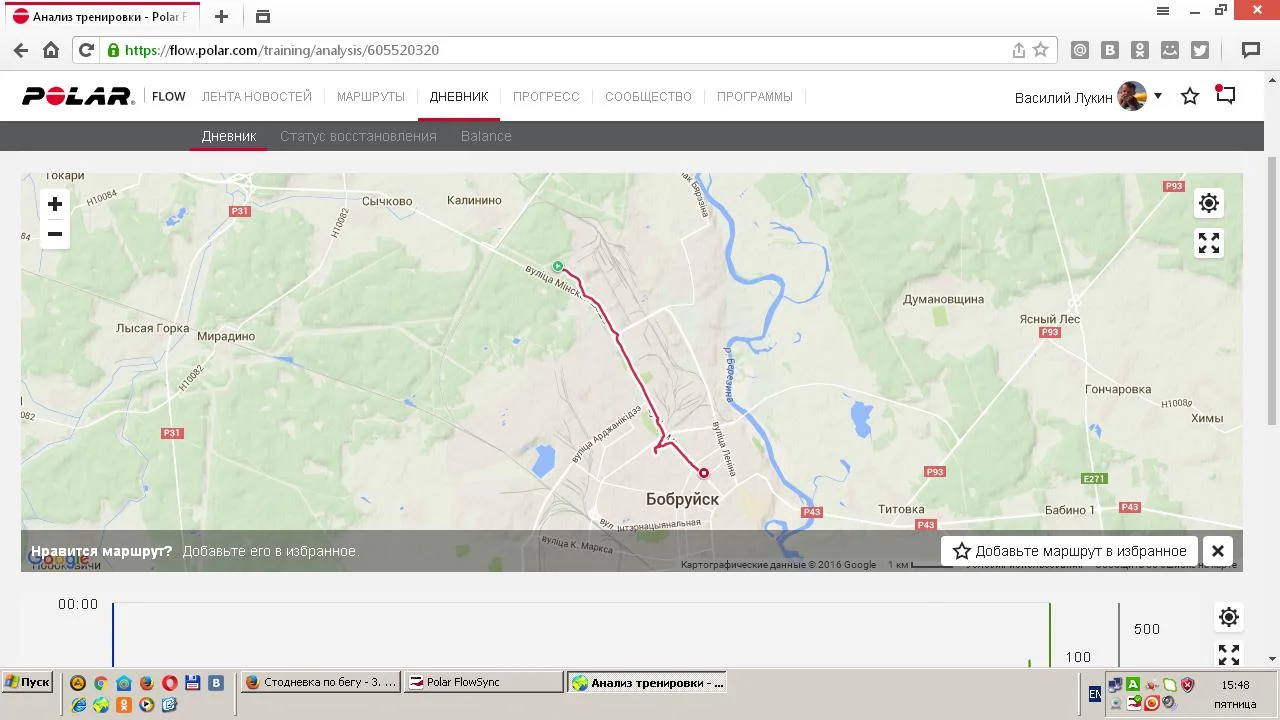Open map settings gear icon
Image resolution: width=1280 pixels, height=720 pixels.
click(1209, 203)
